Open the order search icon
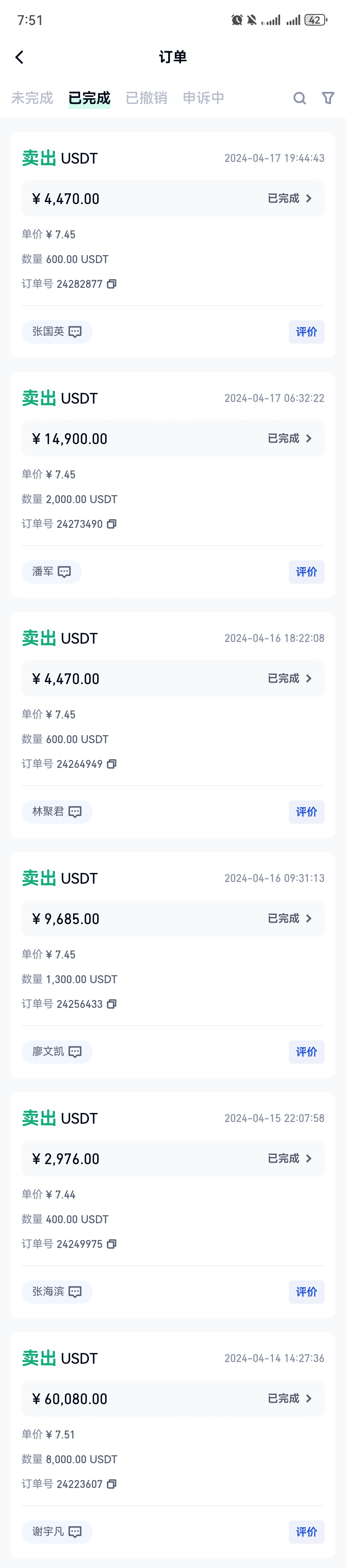346x1568 pixels. tap(299, 98)
